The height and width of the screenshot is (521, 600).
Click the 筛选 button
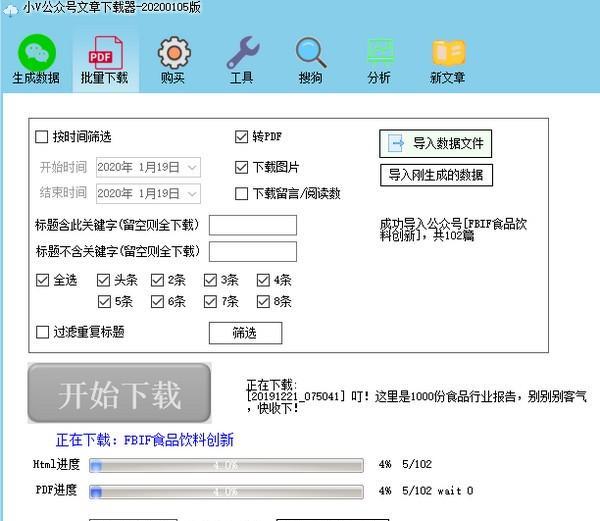[x=245, y=333]
